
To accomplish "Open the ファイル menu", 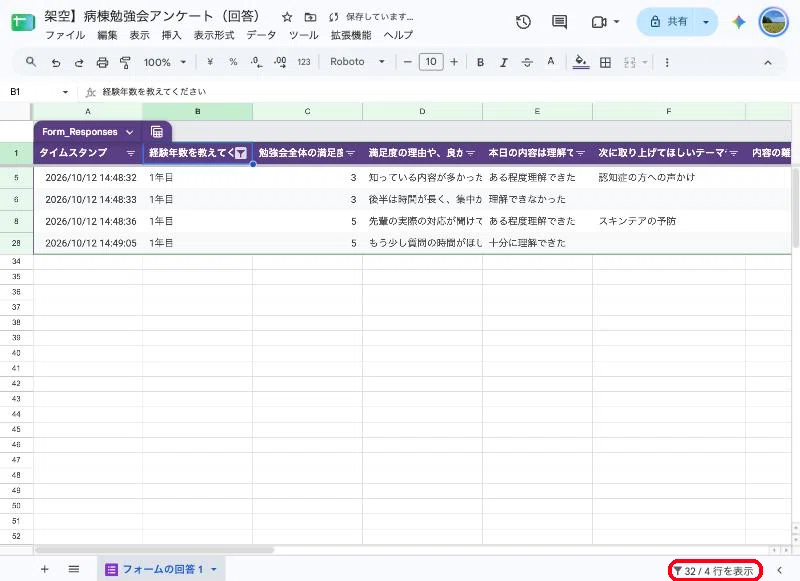I will tap(65, 35).
